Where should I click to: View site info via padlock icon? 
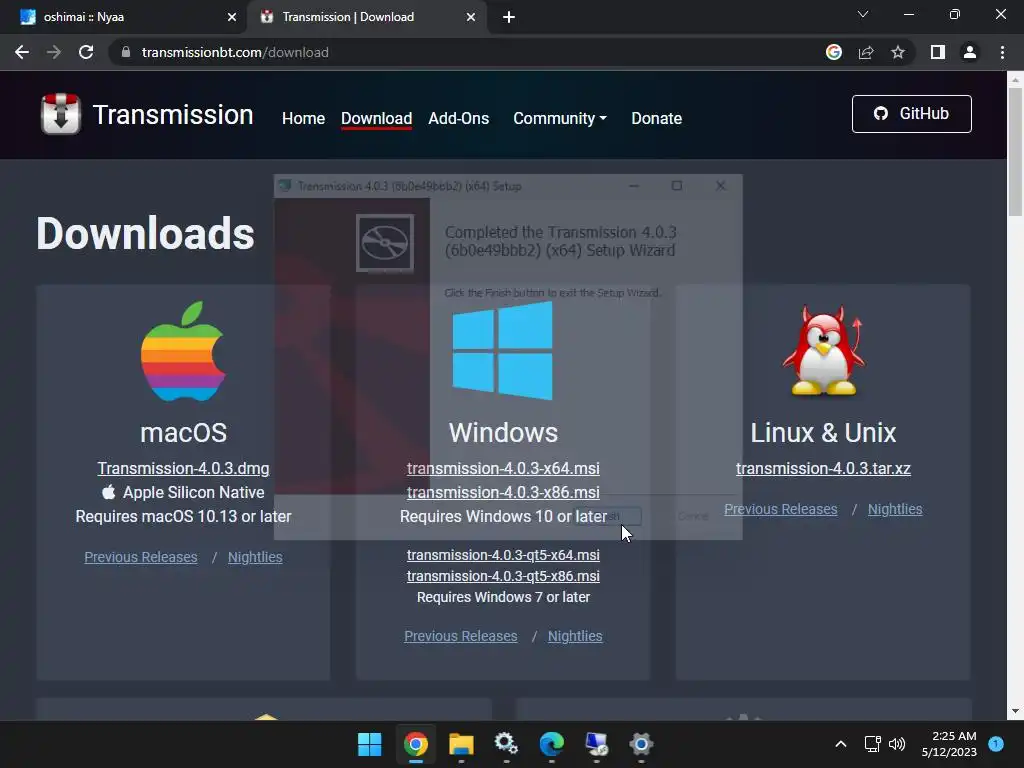[x=126, y=52]
